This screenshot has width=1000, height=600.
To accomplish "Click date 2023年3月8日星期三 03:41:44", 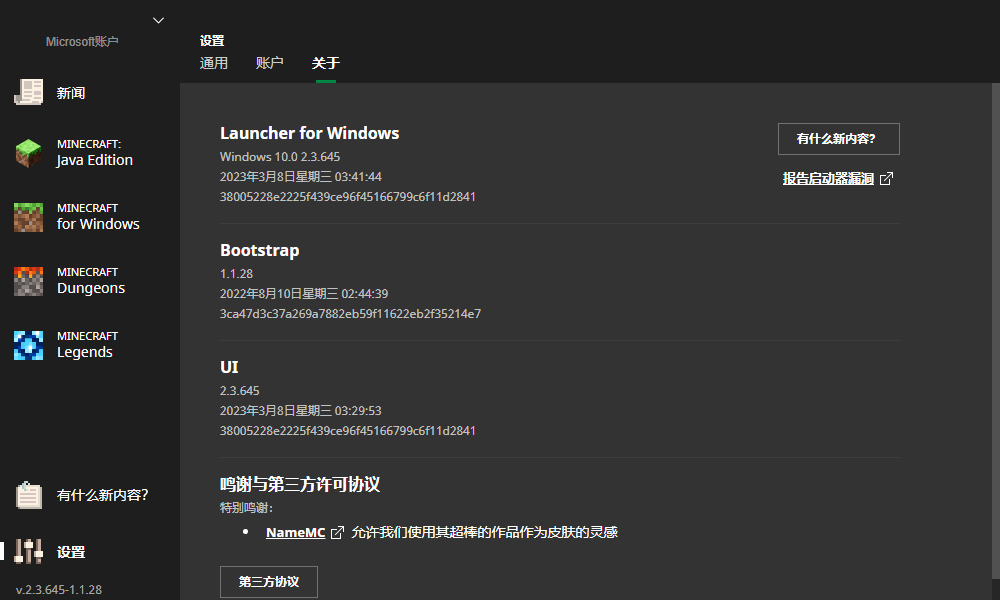I will coord(300,177).
